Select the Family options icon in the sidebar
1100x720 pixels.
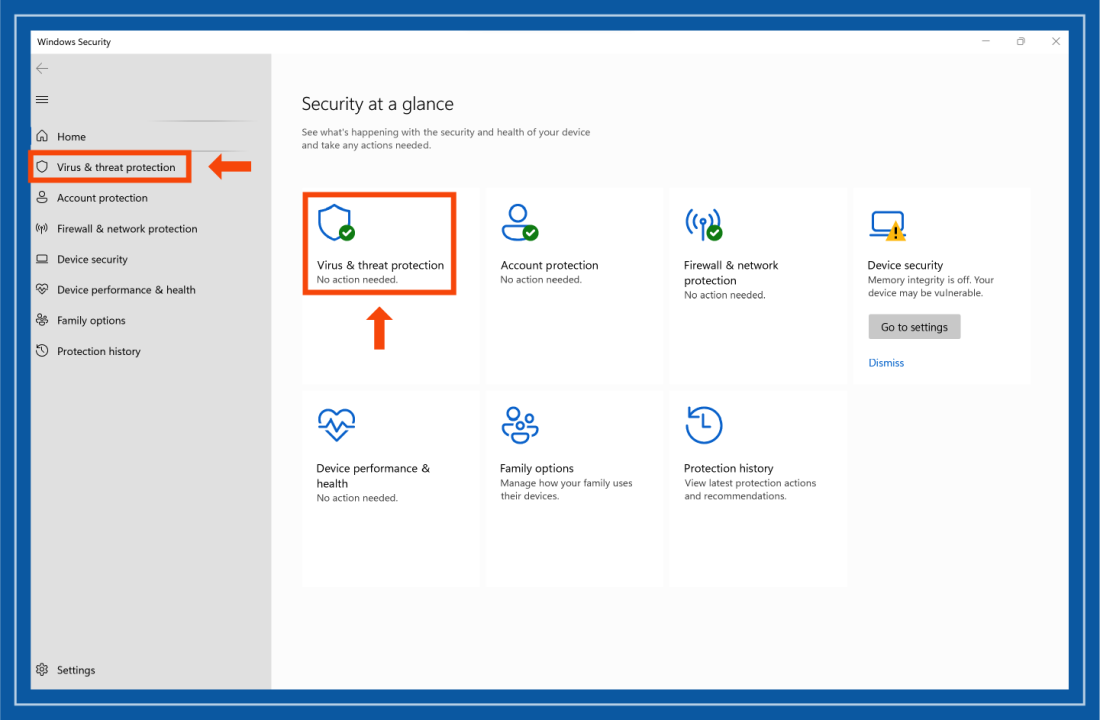42,320
